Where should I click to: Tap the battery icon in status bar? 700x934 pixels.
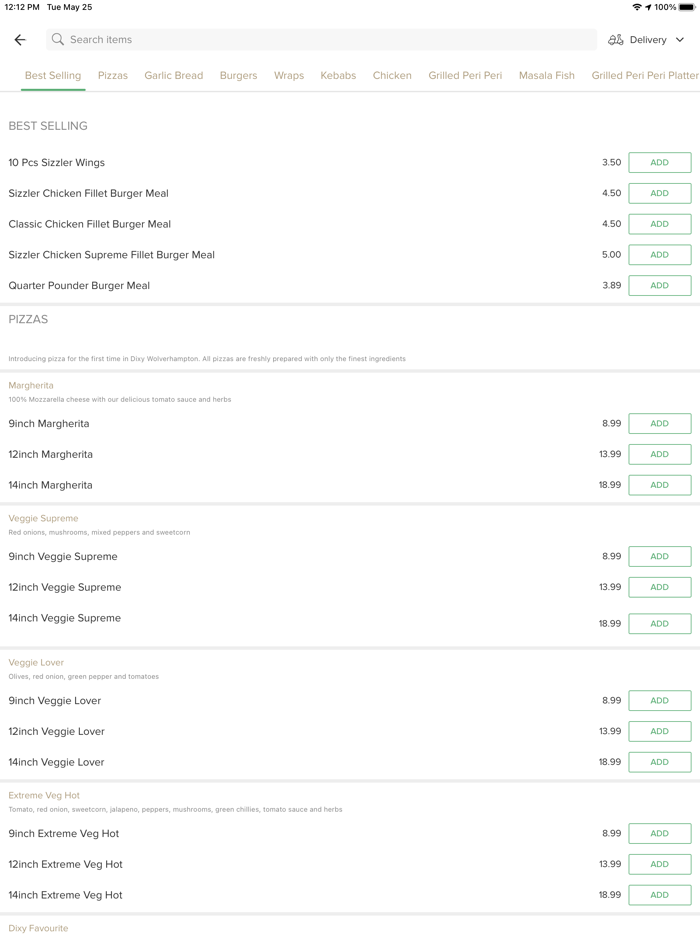(687, 7)
